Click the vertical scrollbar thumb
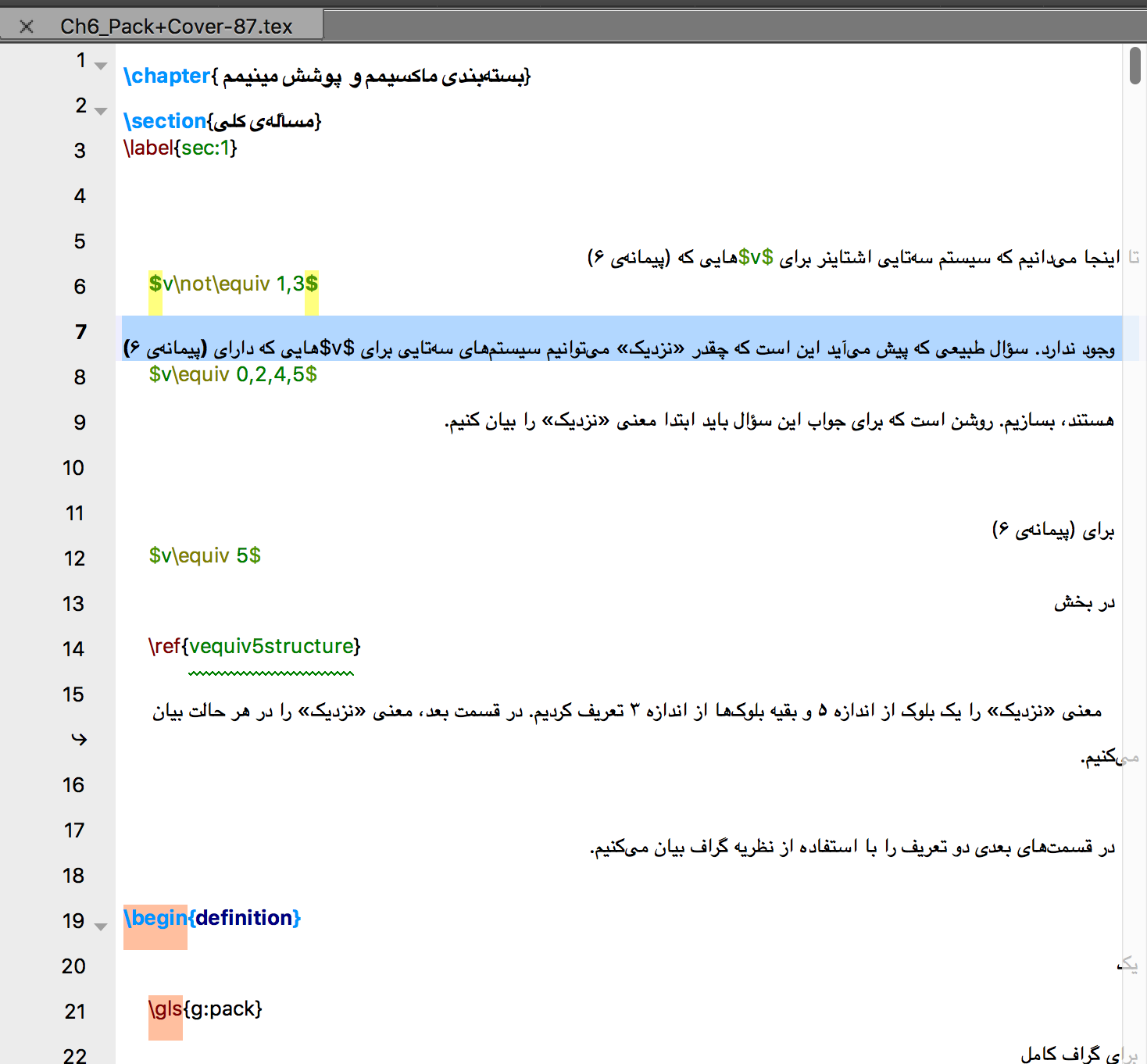This screenshot has width=1147, height=1064. pyautogui.click(x=1135, y=66)
